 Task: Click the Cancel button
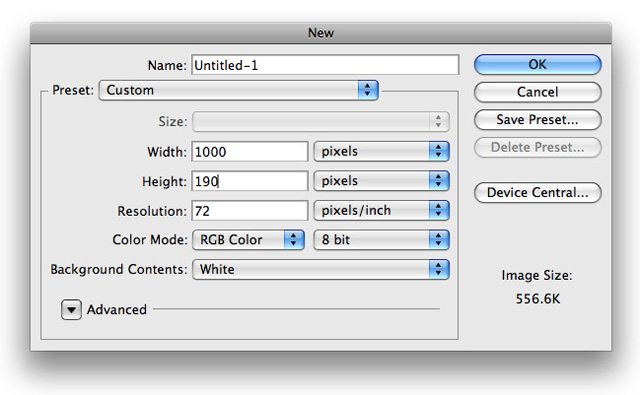click(x=538, y=92)
